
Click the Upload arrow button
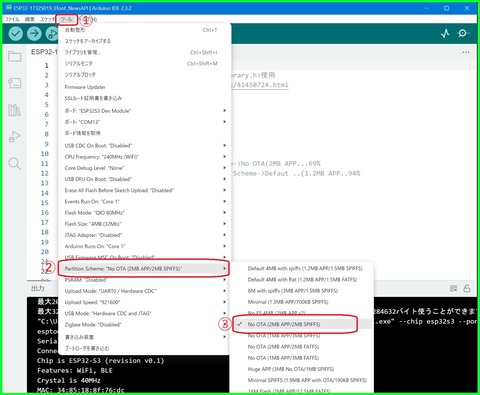[34, 34]
